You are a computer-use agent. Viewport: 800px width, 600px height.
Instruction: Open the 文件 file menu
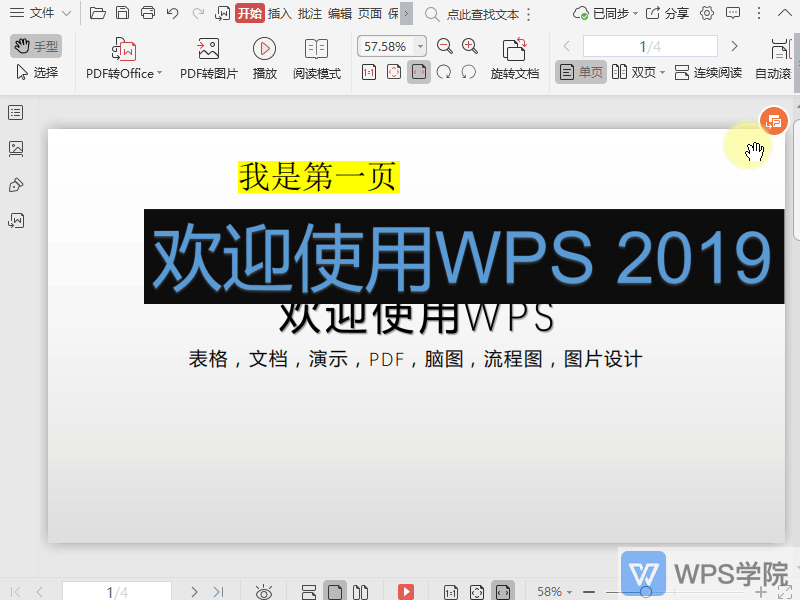(x=40, y=13)
